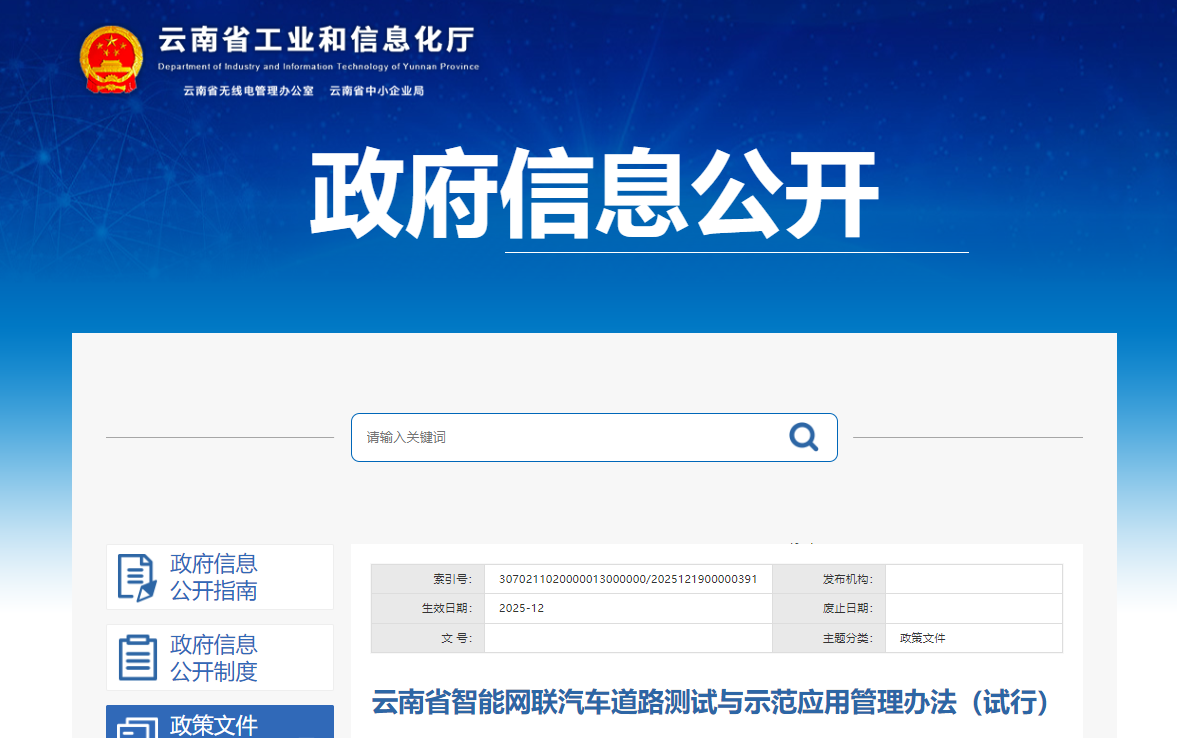Click the 废止日期 label cell
The image size is (1177, 738).
828,608
